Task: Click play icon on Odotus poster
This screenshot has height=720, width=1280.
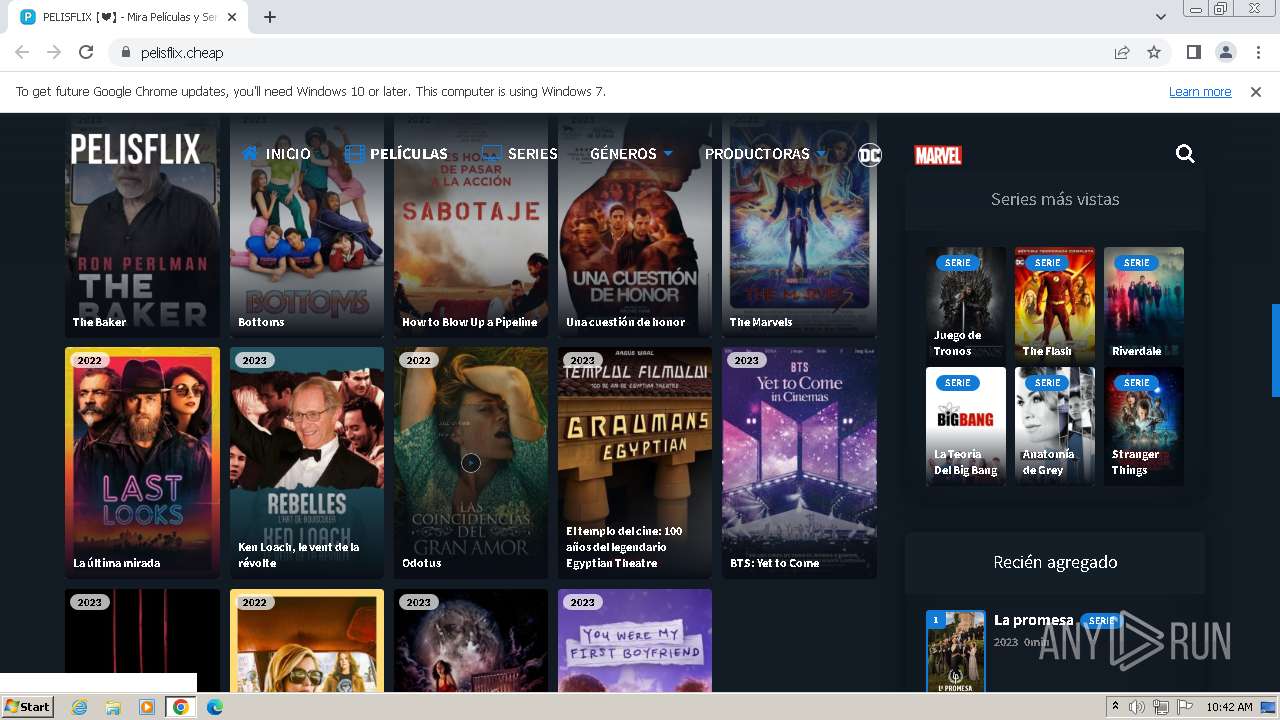Action: tap(471, 463)
